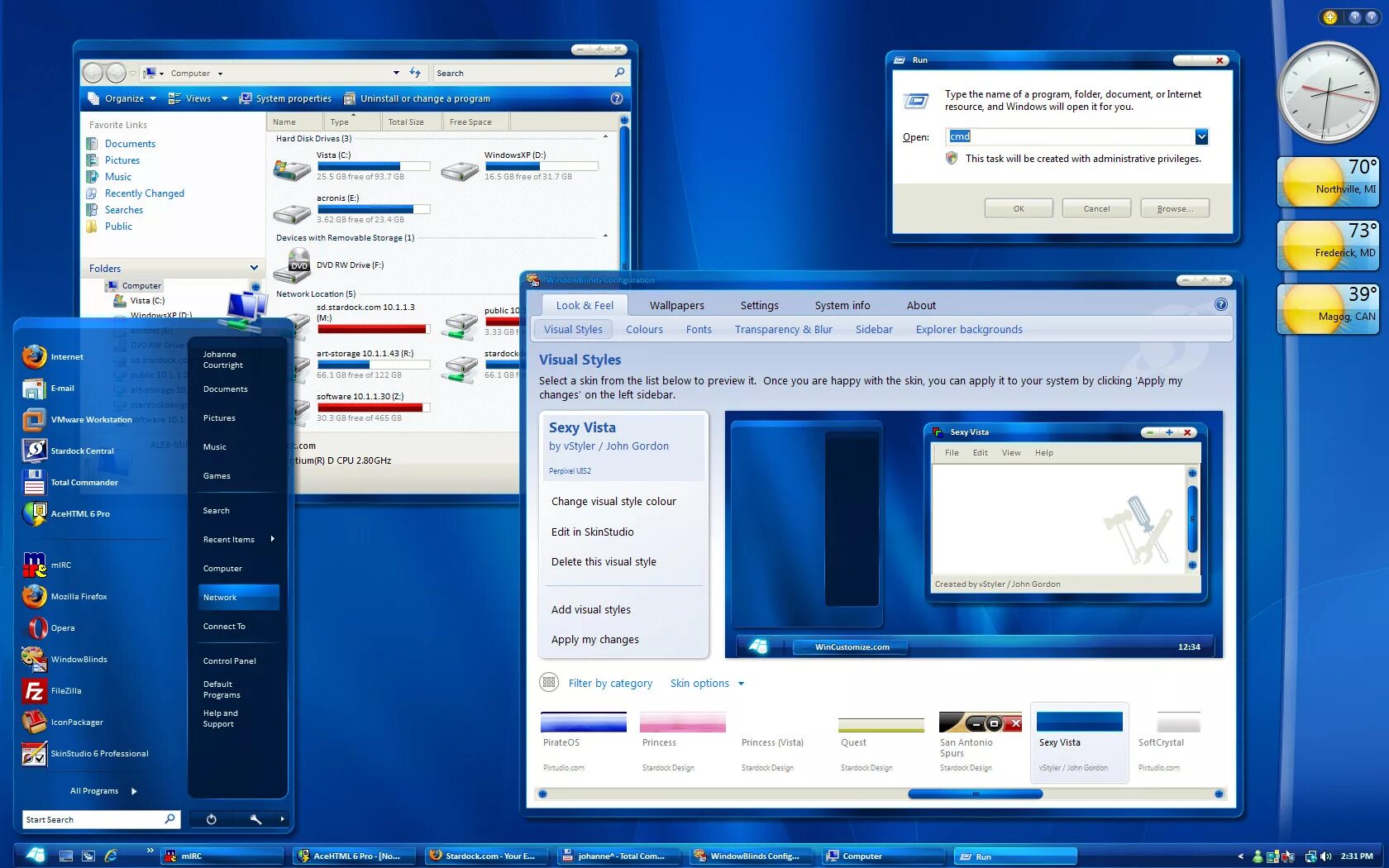Select the acronis (E:) drive in Explorer
Image resolution: width=1389 pixels, height=868 pixels.
292,213
